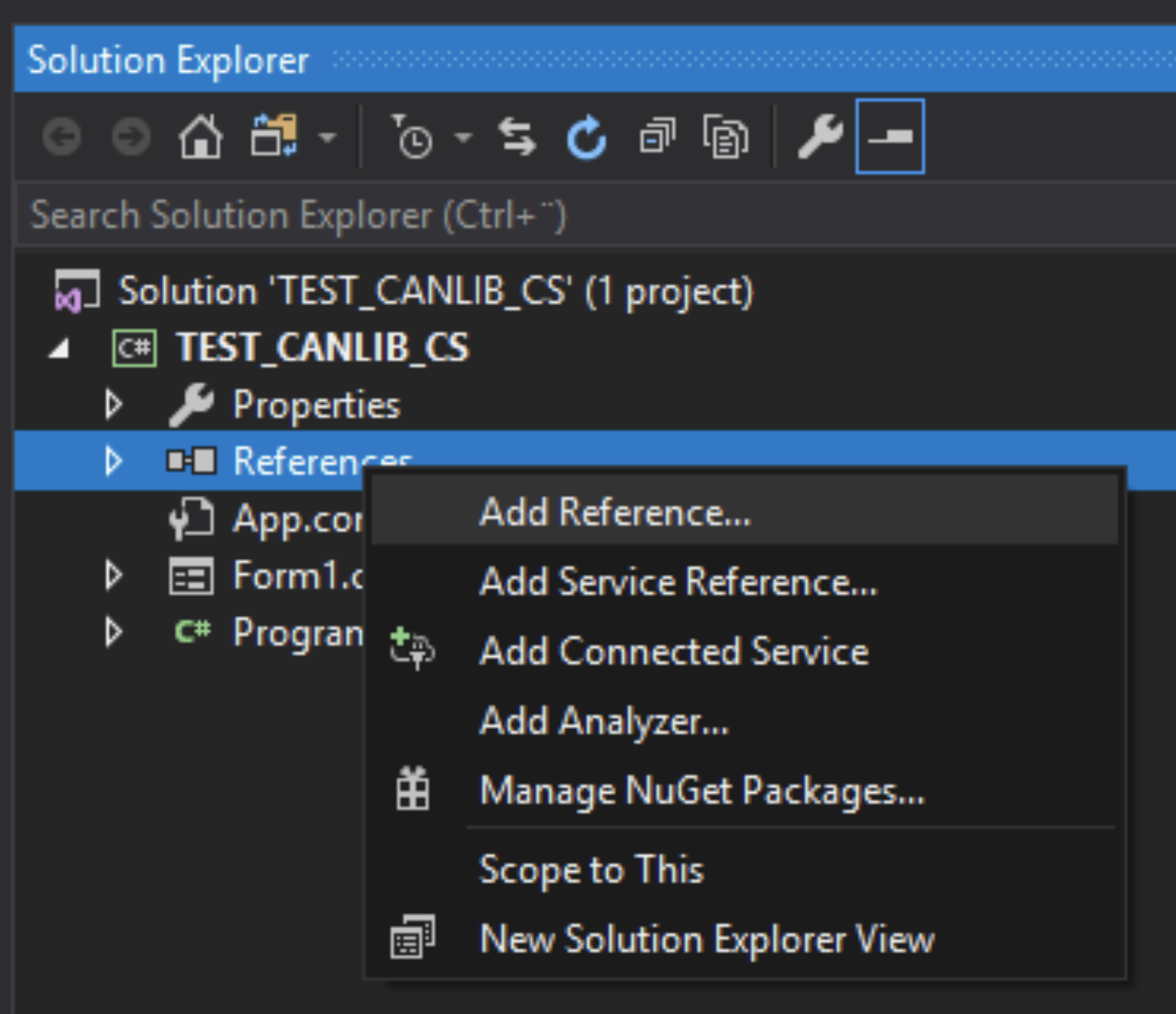The width and height of the screenshot is (1176, 1014).
Task: Click the Solution Explorer title bar
Action: (x=596, y=60)
